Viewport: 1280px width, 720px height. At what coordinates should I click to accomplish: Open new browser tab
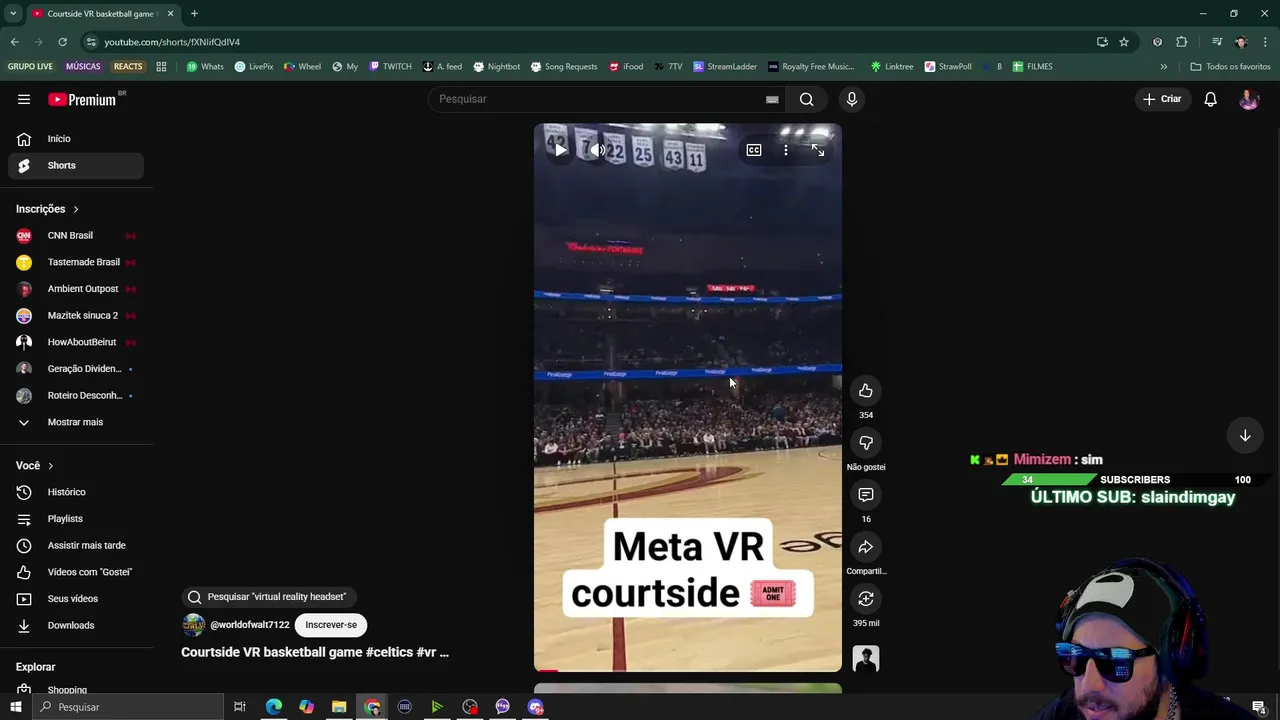click(x=194, y=14)
